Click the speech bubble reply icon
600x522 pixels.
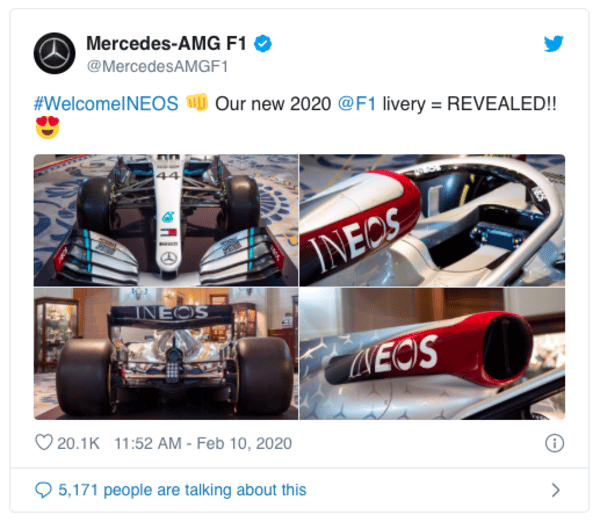pyautogui.click(x=43, y=490)
